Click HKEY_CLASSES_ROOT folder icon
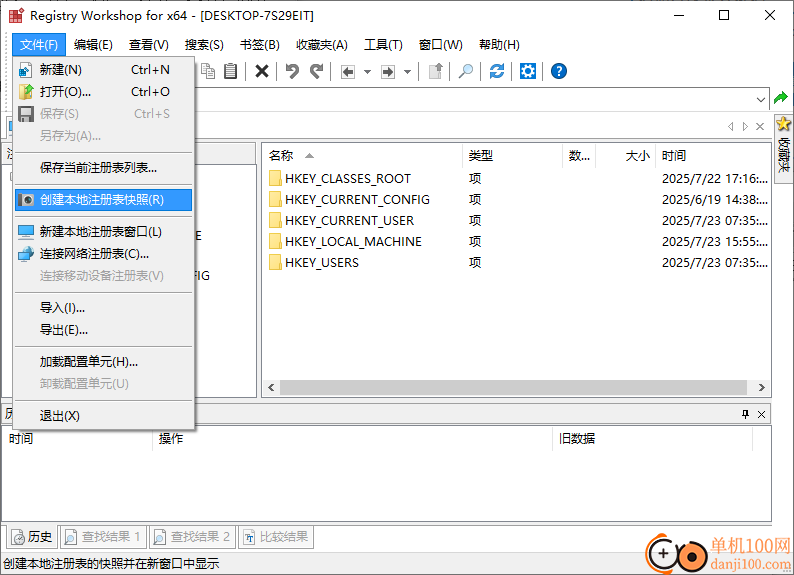 coord(275,179)
